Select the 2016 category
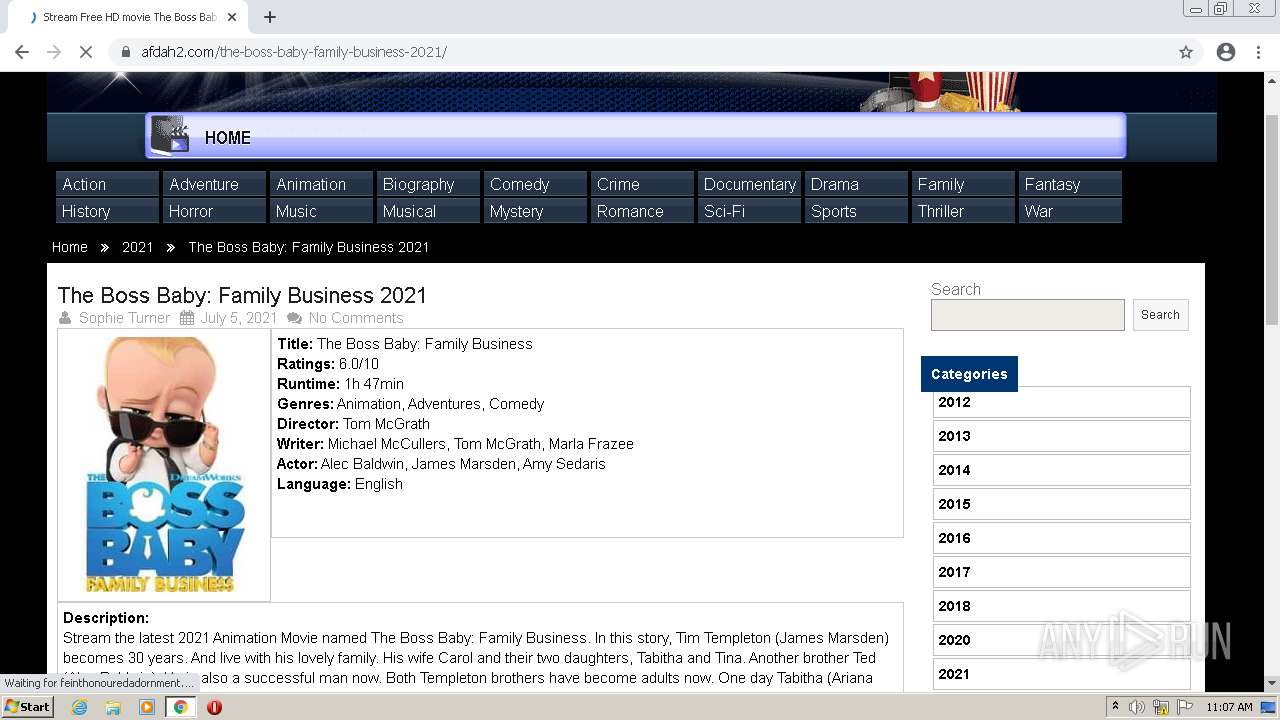Viewport: 1280px width, 720px height. [1061, 538]
